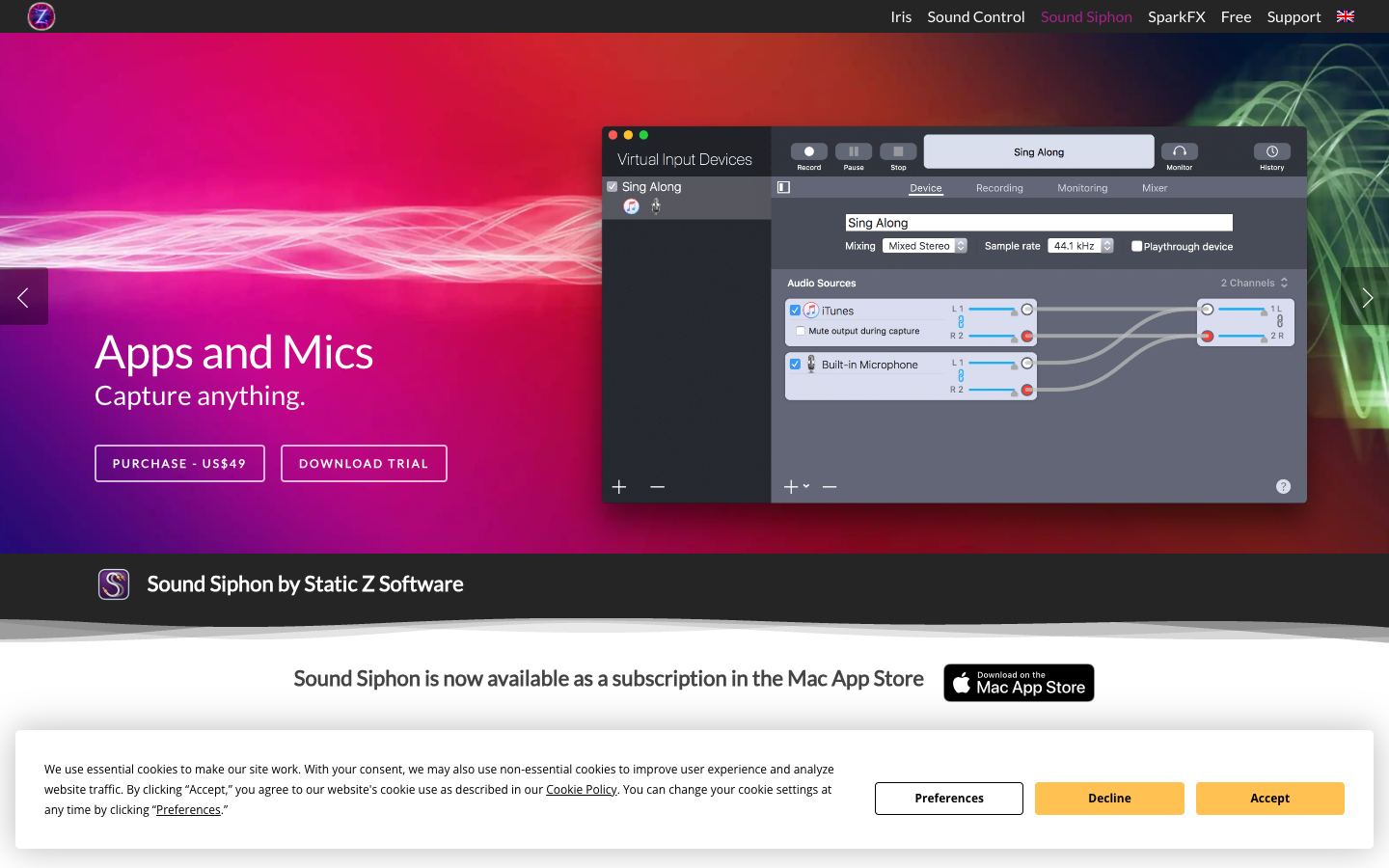Toggle the Playthrough device checkbox
Viewport: 1389px width, 868px height.
pyautogui.click(x=1136, y=246)
